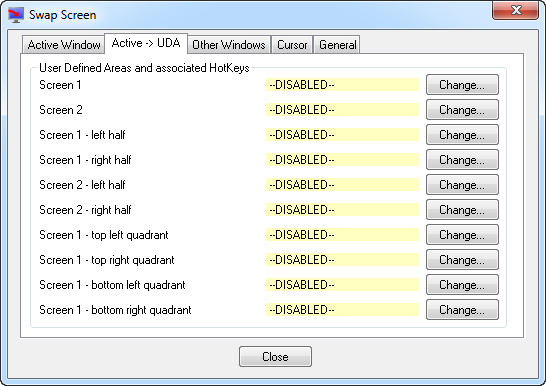546x386 pixels.
Task: Click the Close button at the bottom
Action: point(275,356)
